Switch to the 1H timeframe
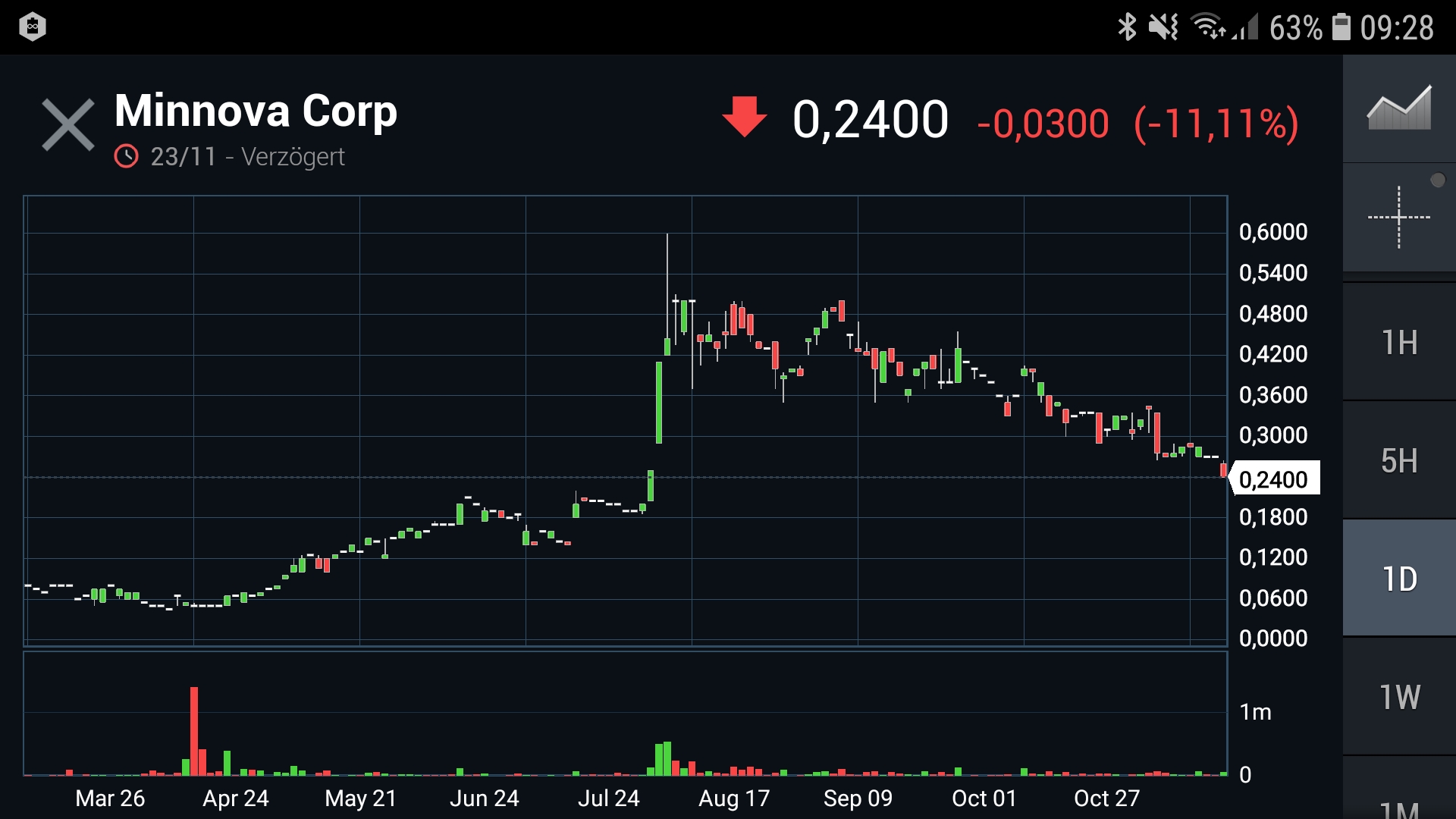Image resolution: width=1456 pixels, height=819 pixels. 1399,343
